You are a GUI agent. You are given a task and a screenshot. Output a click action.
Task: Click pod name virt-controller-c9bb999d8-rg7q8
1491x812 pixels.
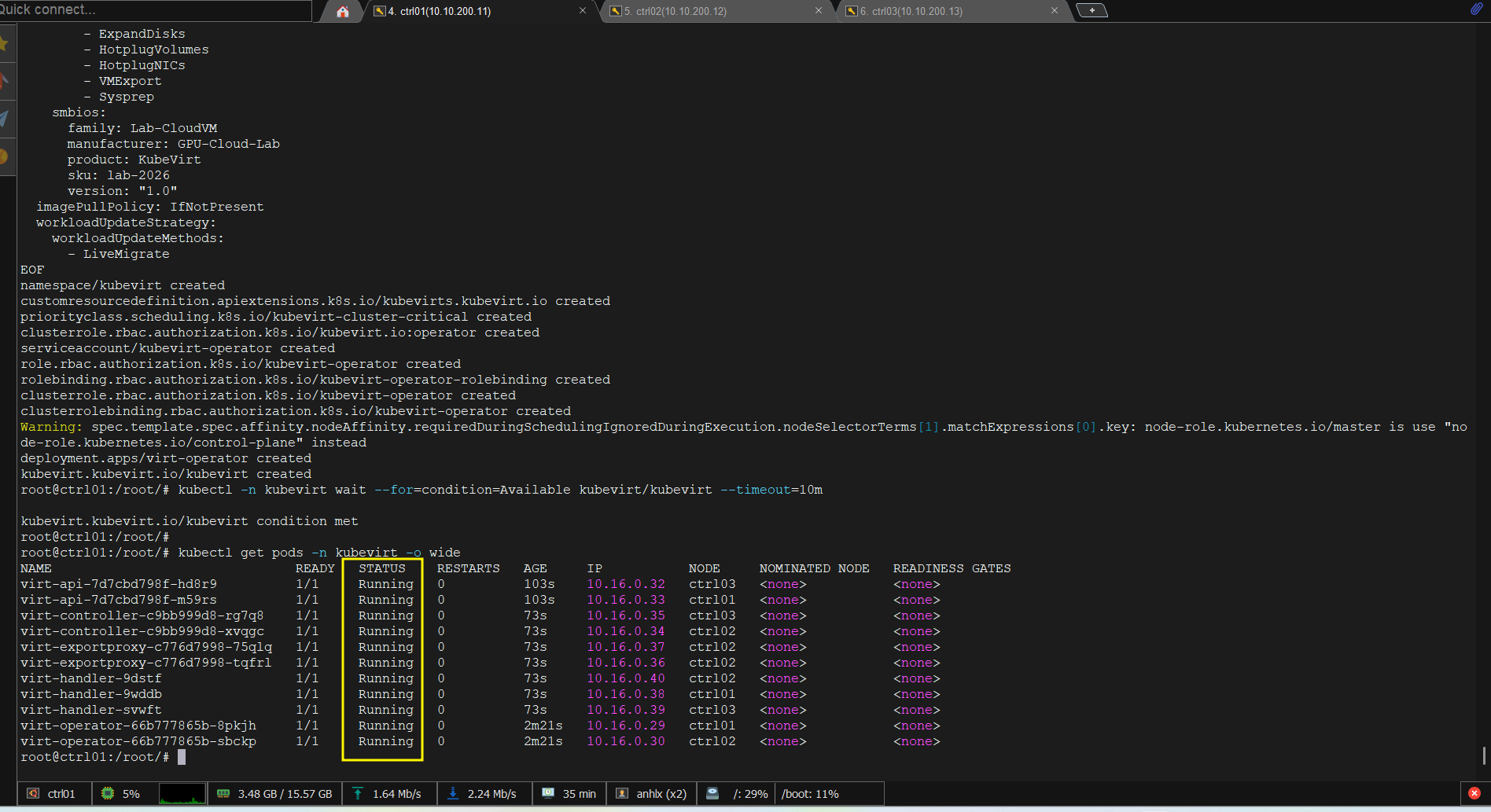tap(142, 615)
